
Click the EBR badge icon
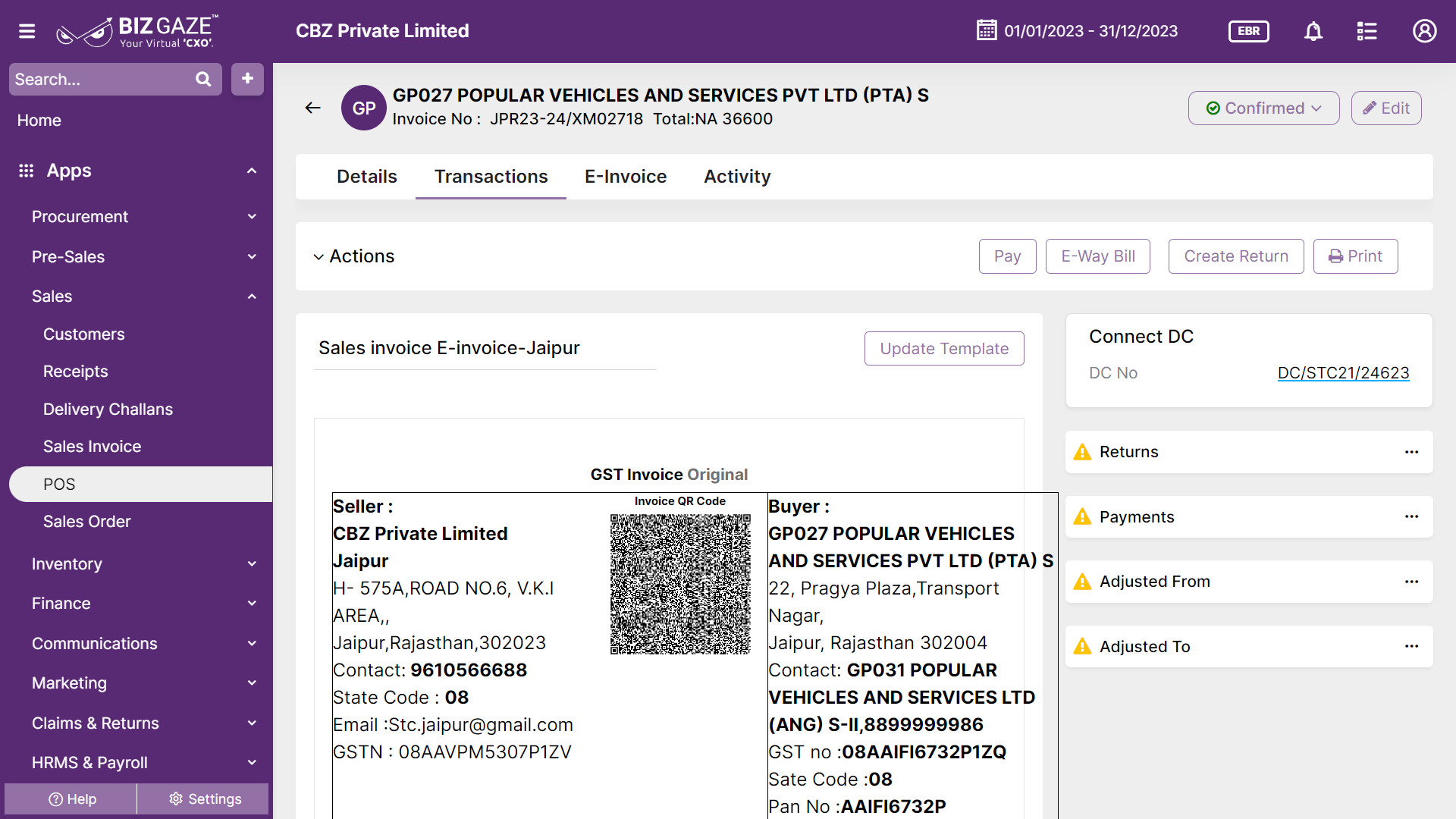[1248, 31]
